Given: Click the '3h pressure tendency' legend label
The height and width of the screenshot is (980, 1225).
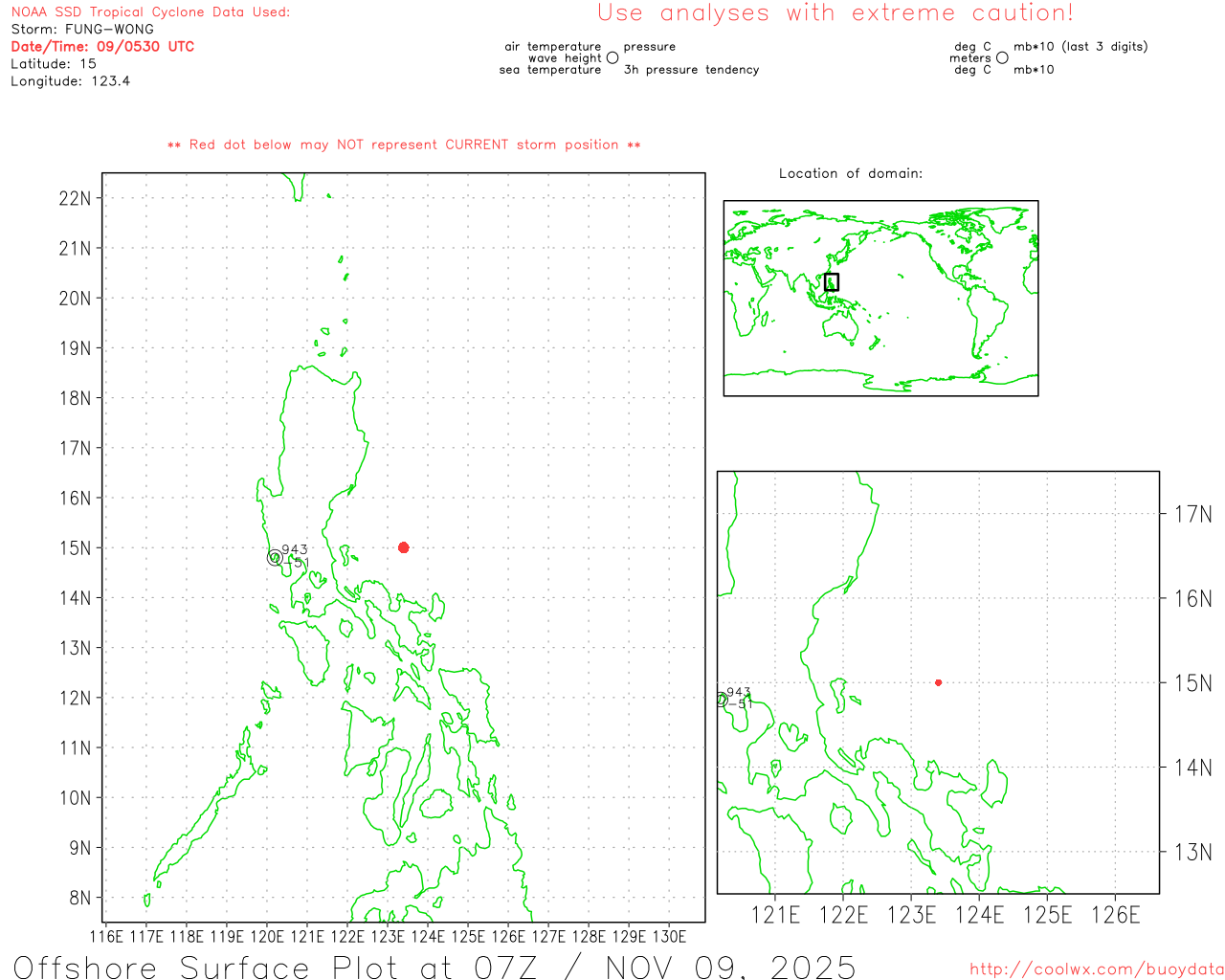Looking at the screenshot, I should (691, 69).
